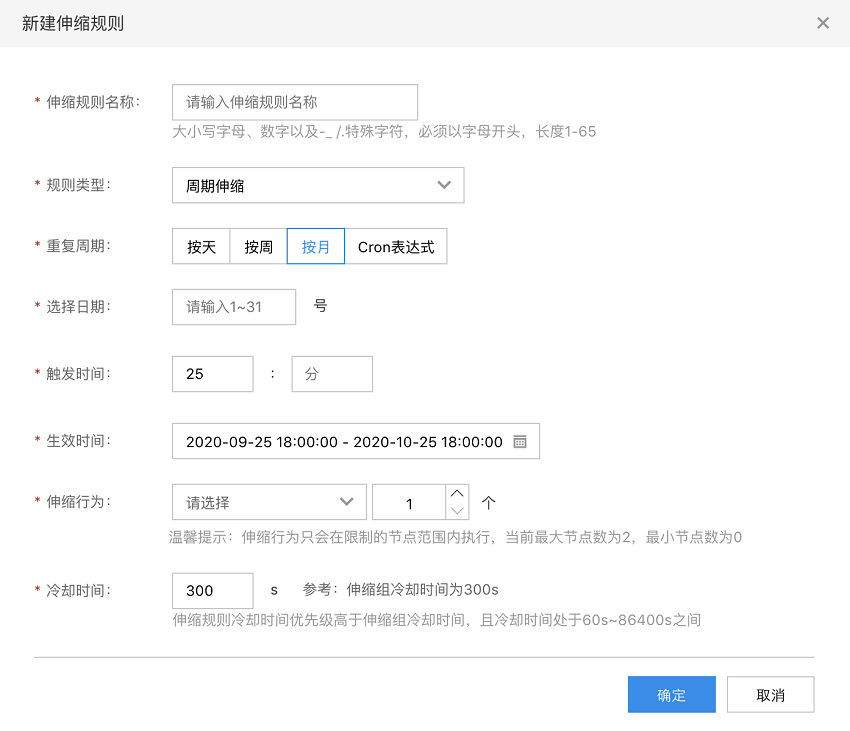Viewport: 850px width, 731px height.
Task: Focus the 伸缩规则名称 input field
Action: click(x=295, y=102)
